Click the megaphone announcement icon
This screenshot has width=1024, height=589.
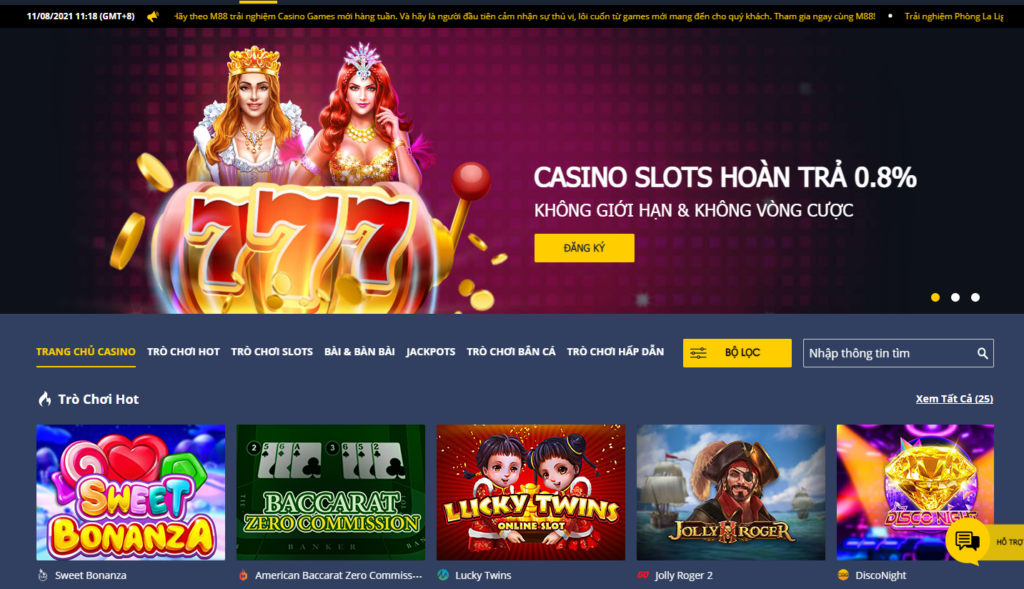[x=153, y=16]
